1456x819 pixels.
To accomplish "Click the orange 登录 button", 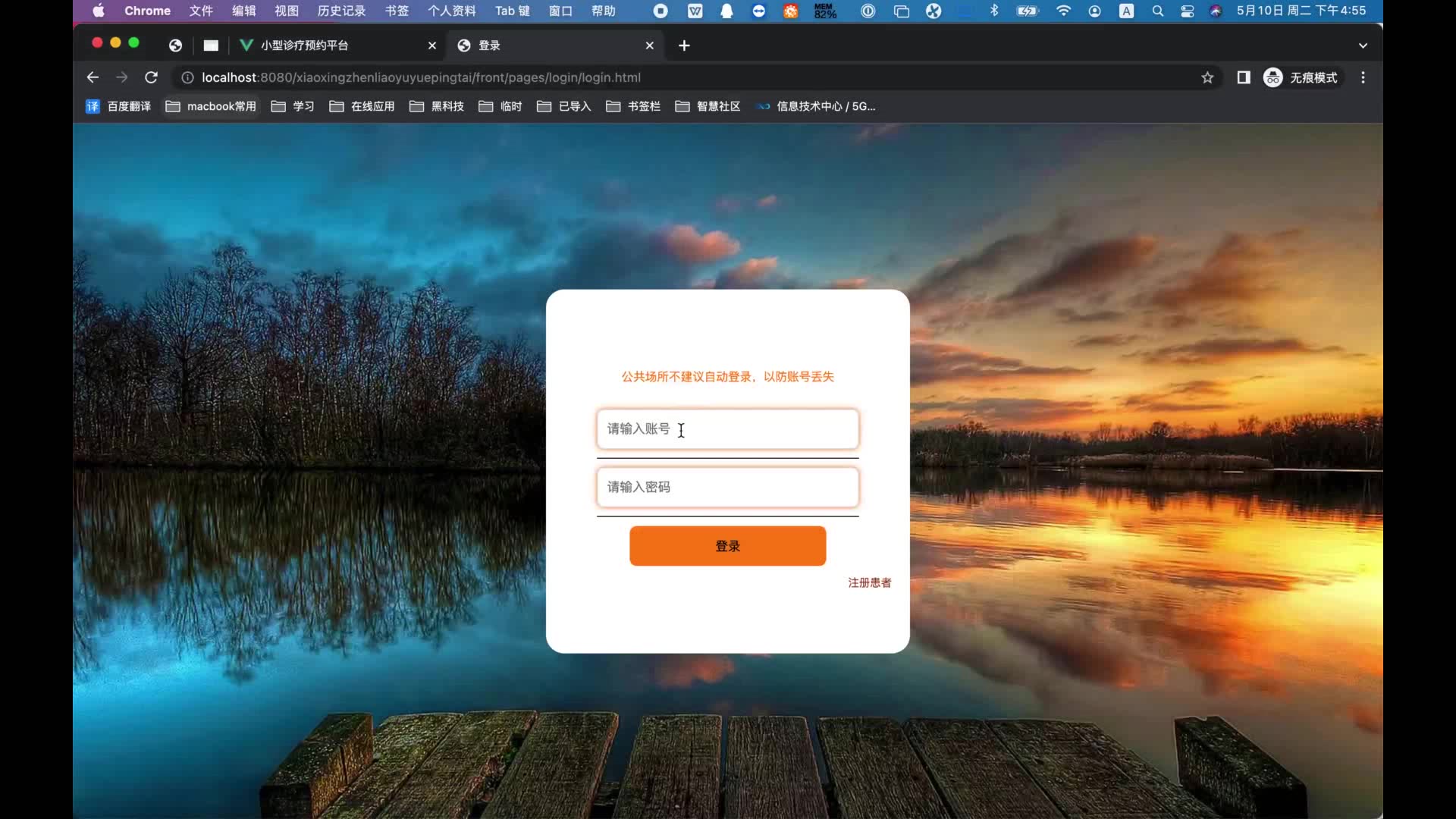I will pyautogui.click(x=727, y=546).
